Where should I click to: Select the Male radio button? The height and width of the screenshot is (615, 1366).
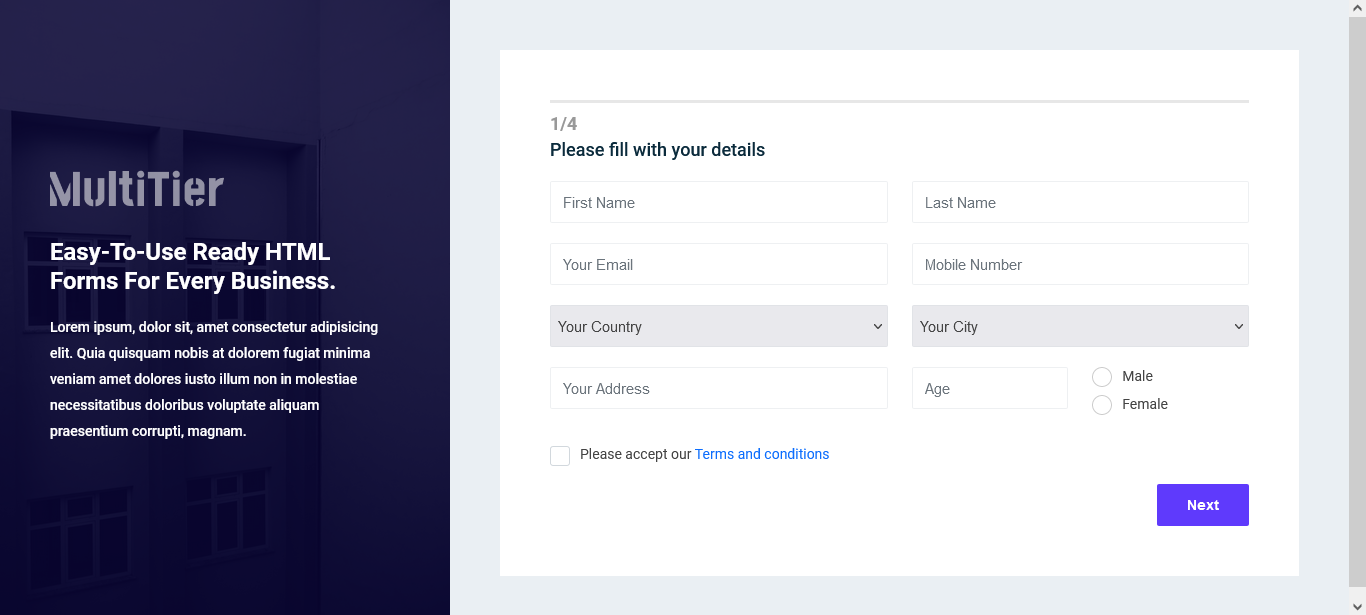(x=1102, y=377)
